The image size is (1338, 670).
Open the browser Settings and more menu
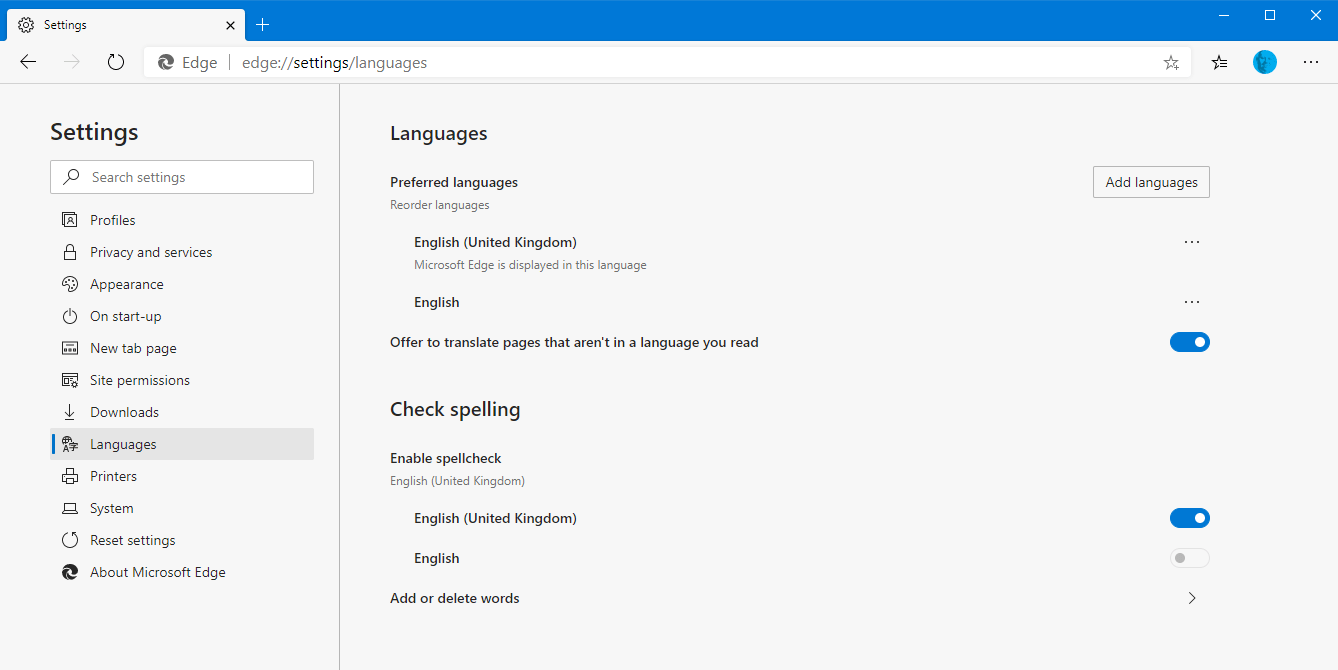[1311, 62]
